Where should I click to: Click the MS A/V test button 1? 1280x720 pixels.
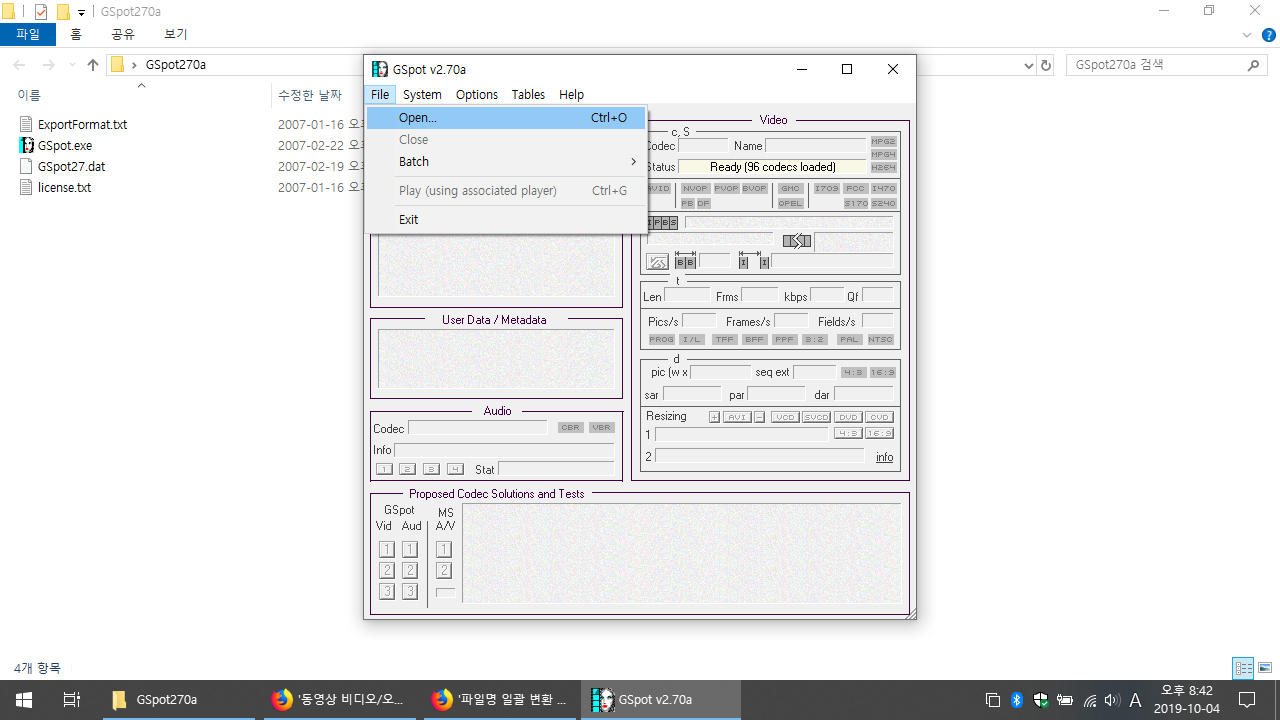pos(444,549)
